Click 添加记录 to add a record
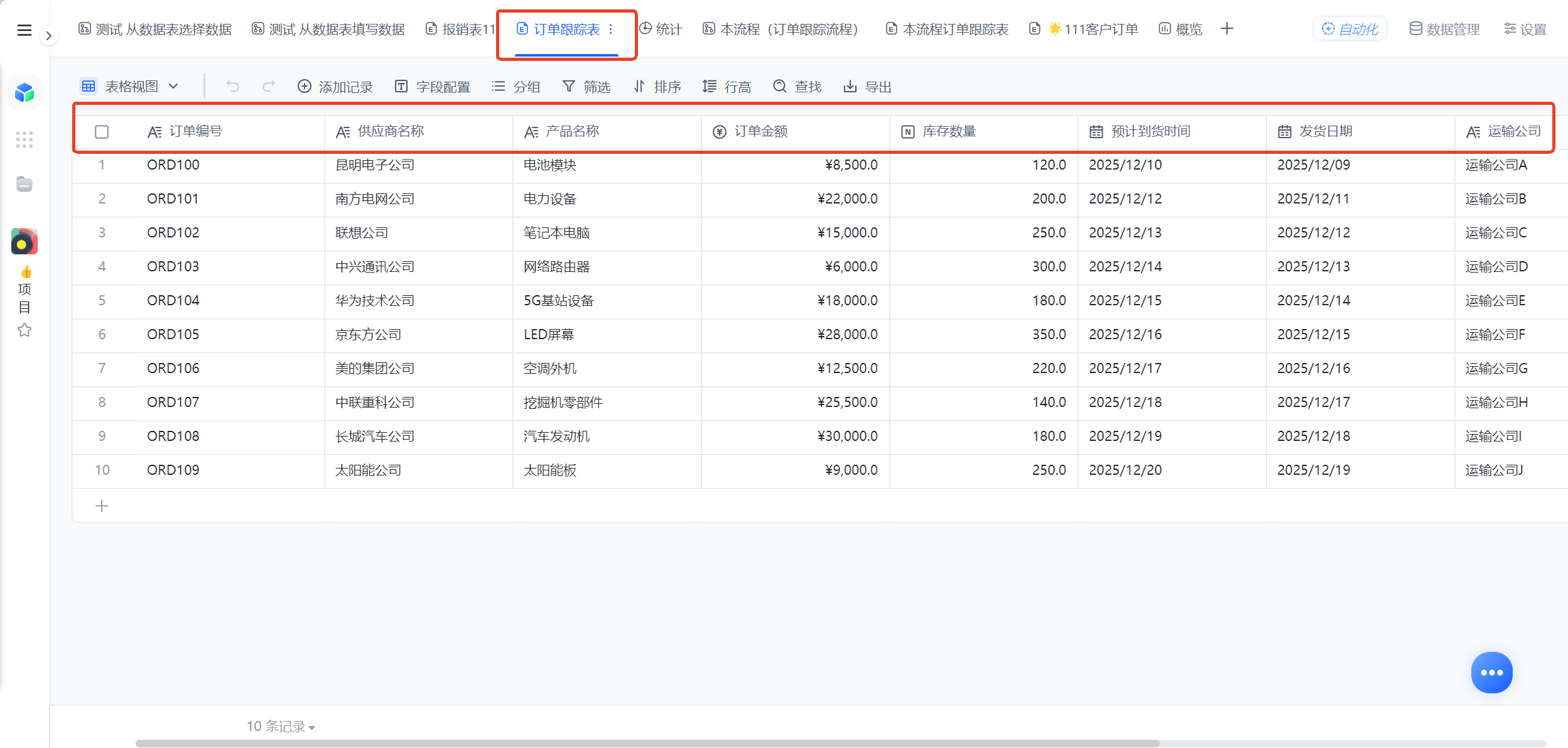 coord(335,87)
